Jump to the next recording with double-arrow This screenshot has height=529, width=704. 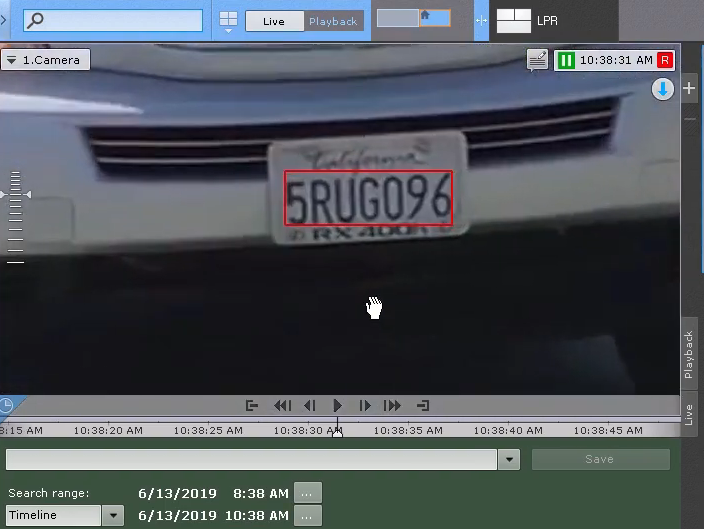(x=393, y=405)
